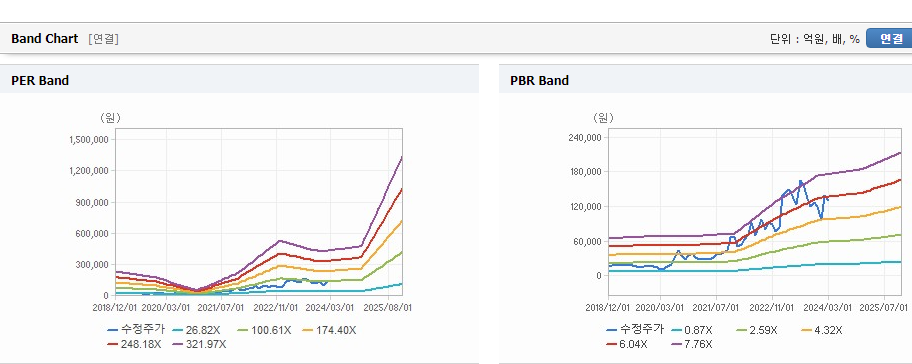
Task: Click the PBR Band panel title
Action: (x=539, y=81)
